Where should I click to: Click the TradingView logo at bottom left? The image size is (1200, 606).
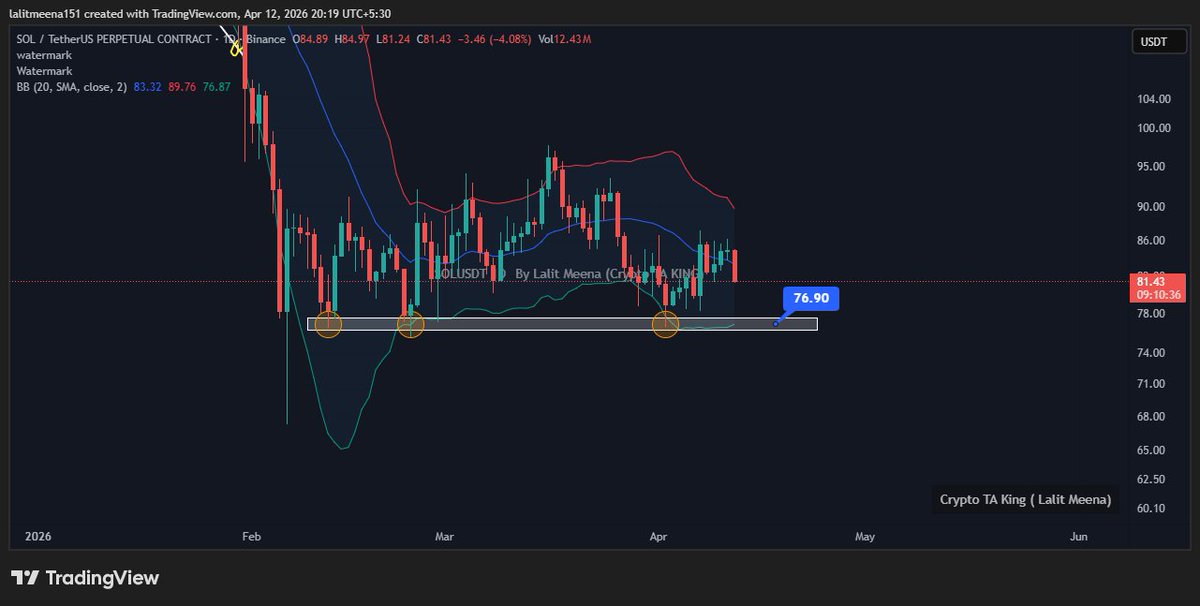tap(85, 578)
